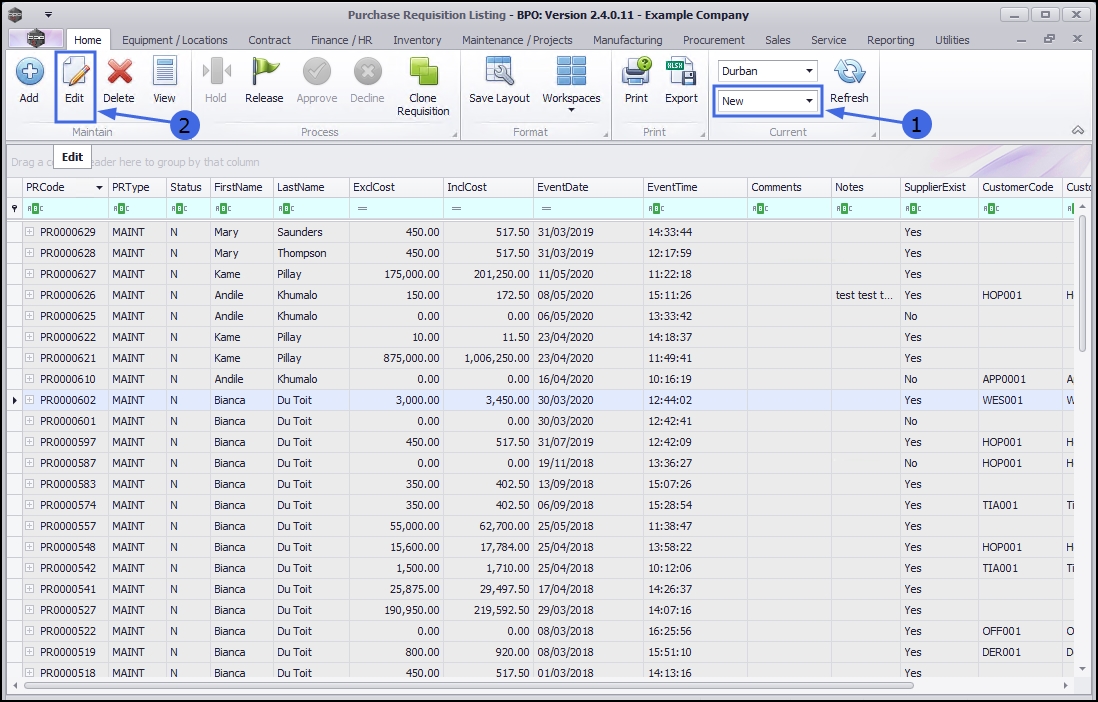Click the Clone Requisition icon

pos(423,73)
